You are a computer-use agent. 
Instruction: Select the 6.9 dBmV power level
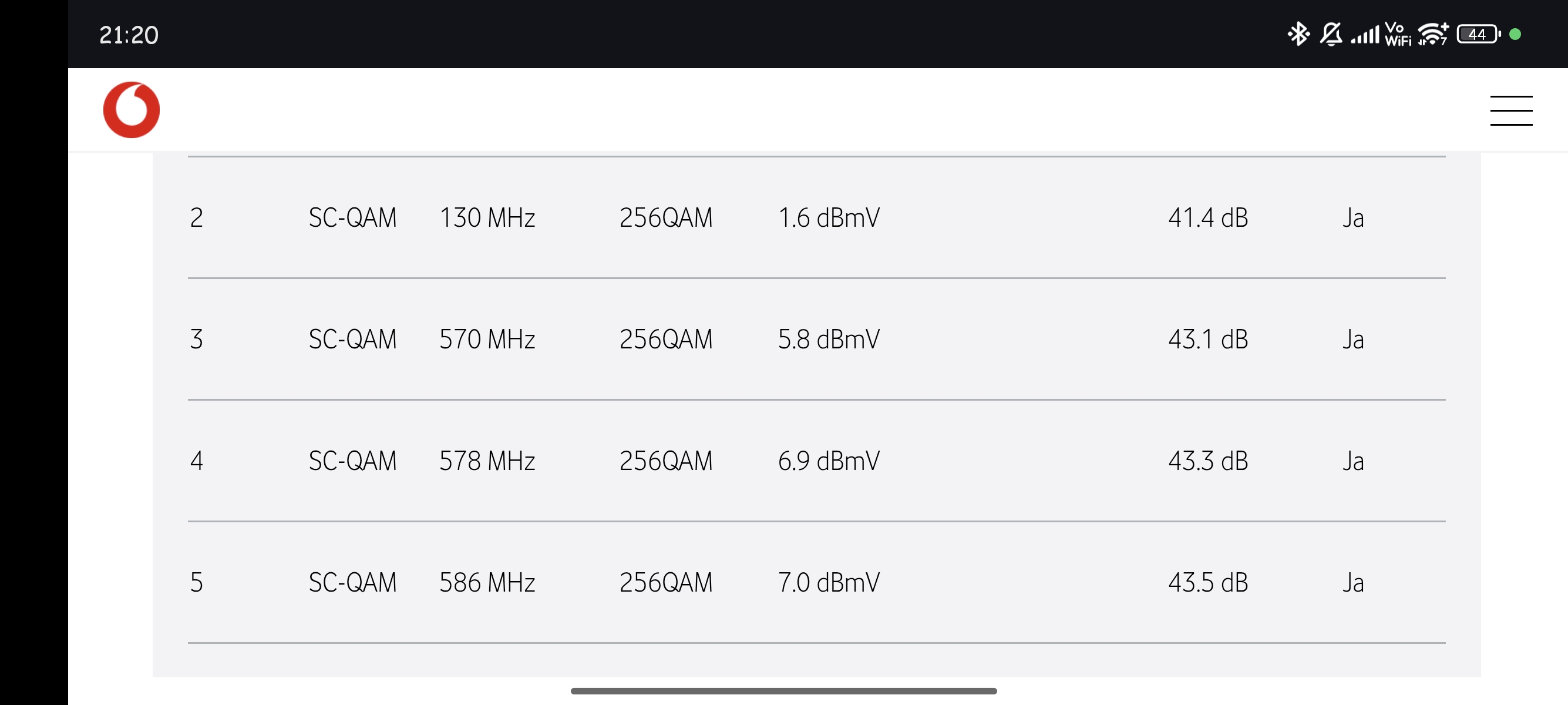tap(829, 461)
